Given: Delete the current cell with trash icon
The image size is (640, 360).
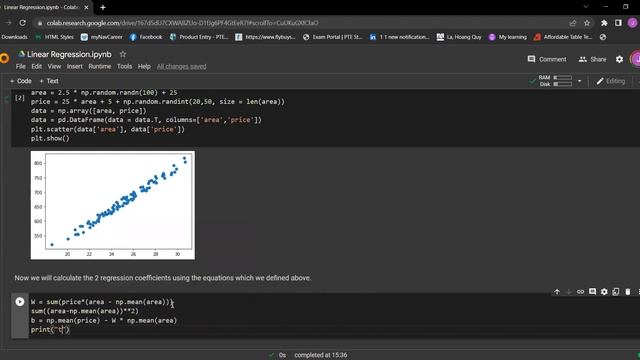Looking at the screenshot, I should (628, 292).
